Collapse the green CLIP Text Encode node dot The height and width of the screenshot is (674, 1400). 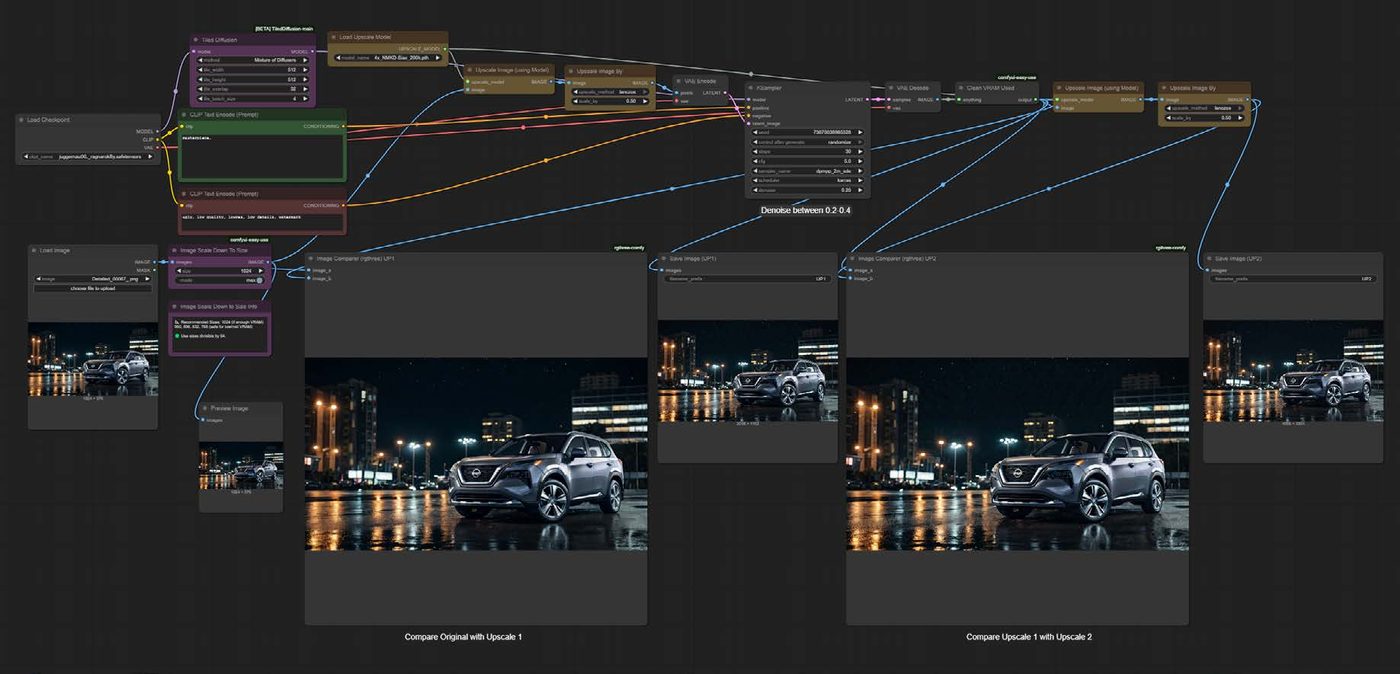[183, 115]
